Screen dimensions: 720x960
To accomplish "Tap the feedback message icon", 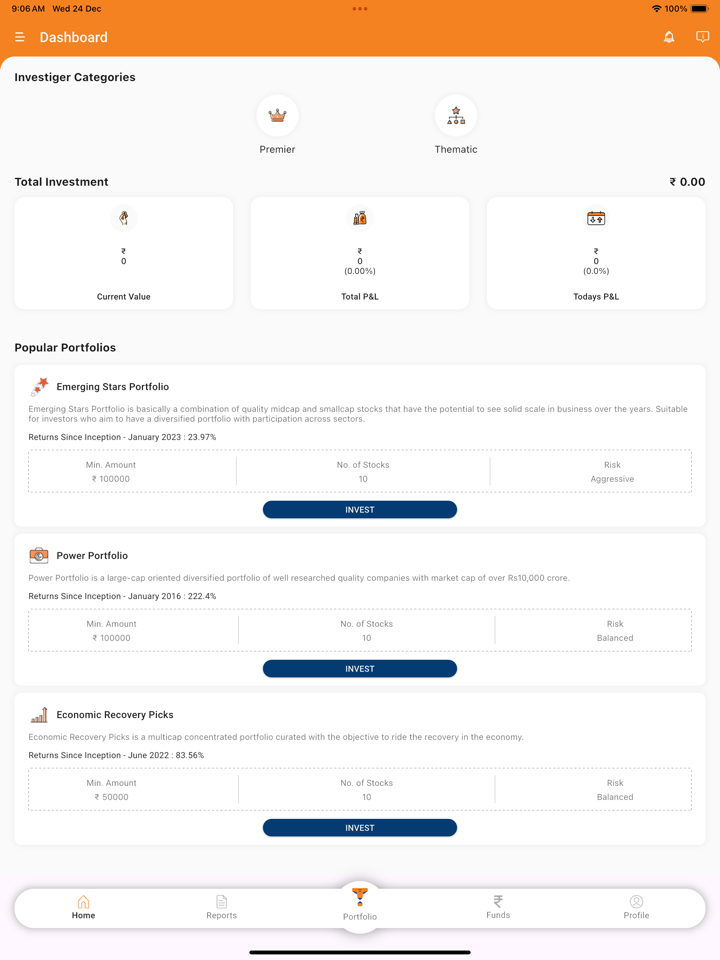I will tap(702, 38).
